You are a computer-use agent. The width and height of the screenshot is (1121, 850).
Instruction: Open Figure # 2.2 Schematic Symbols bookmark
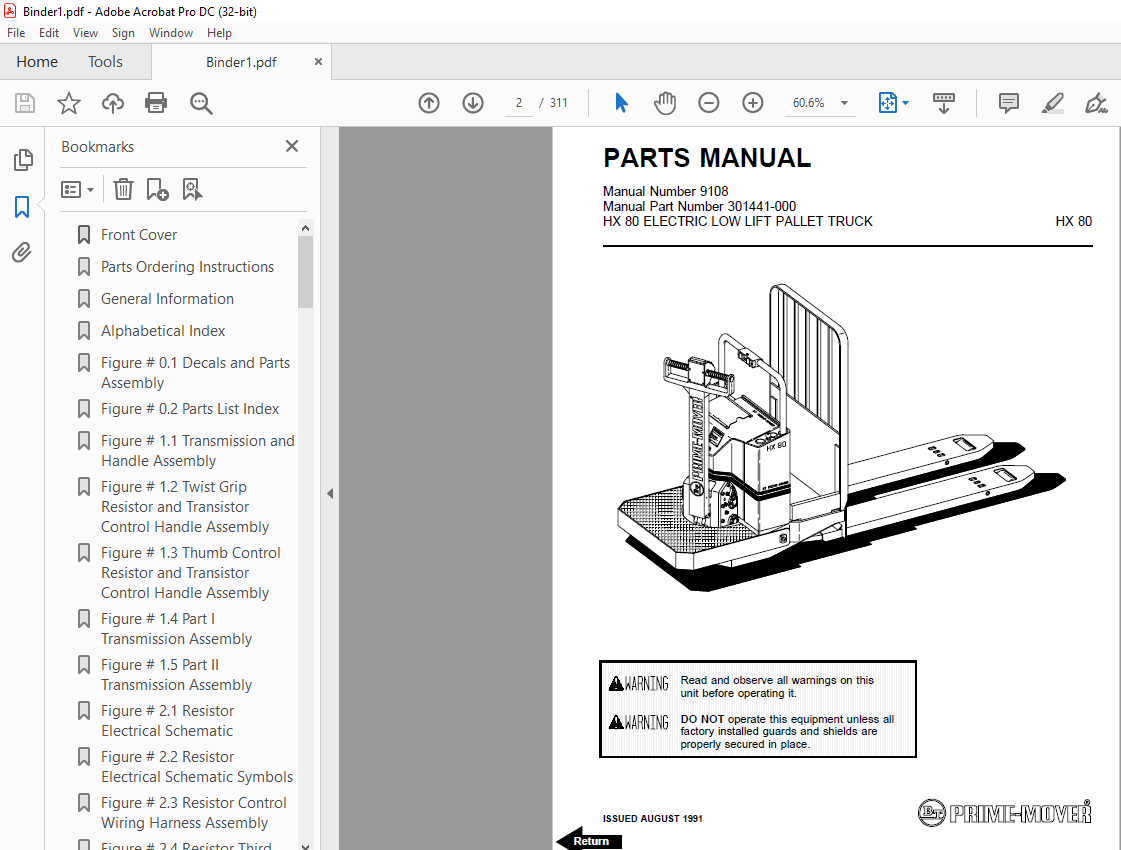197,766
